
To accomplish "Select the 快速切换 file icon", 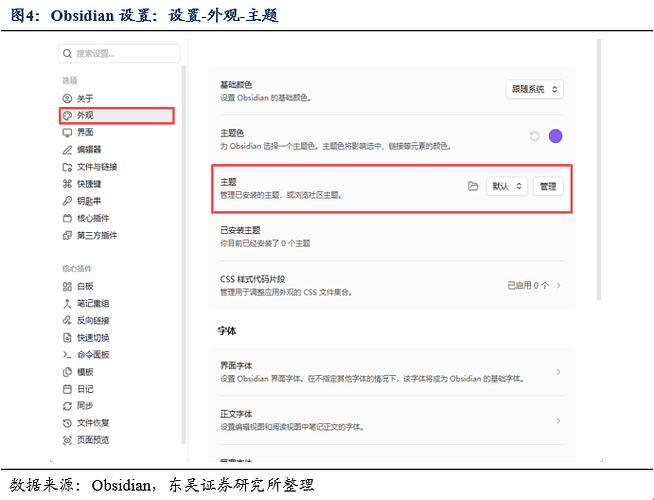I will (67, 338).
